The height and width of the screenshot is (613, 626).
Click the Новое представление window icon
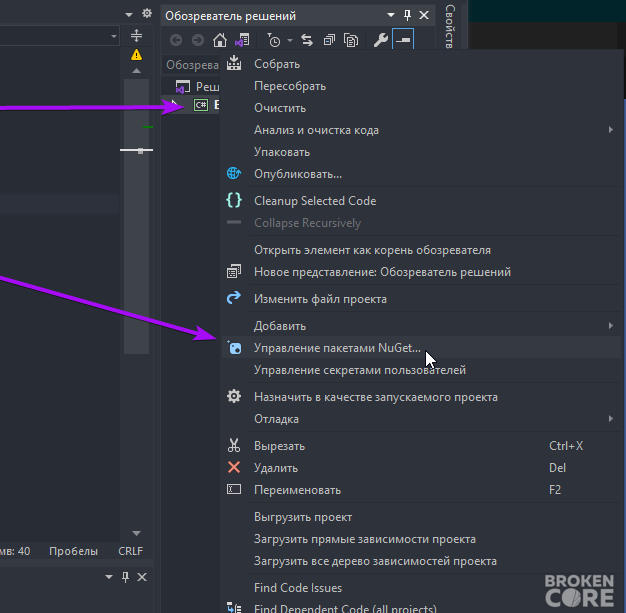(234, 272)
